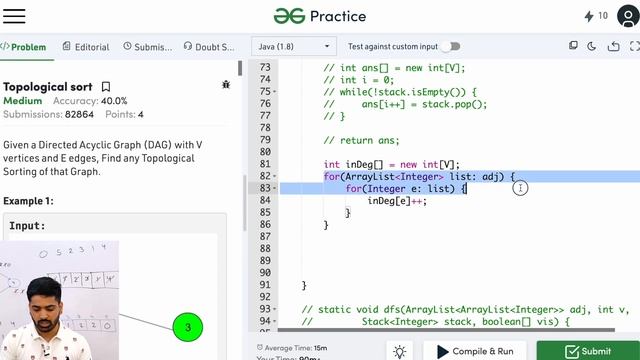Report a bug using the bug icon
This screenshot has height=360, width=640.
[x=226, y=84]
